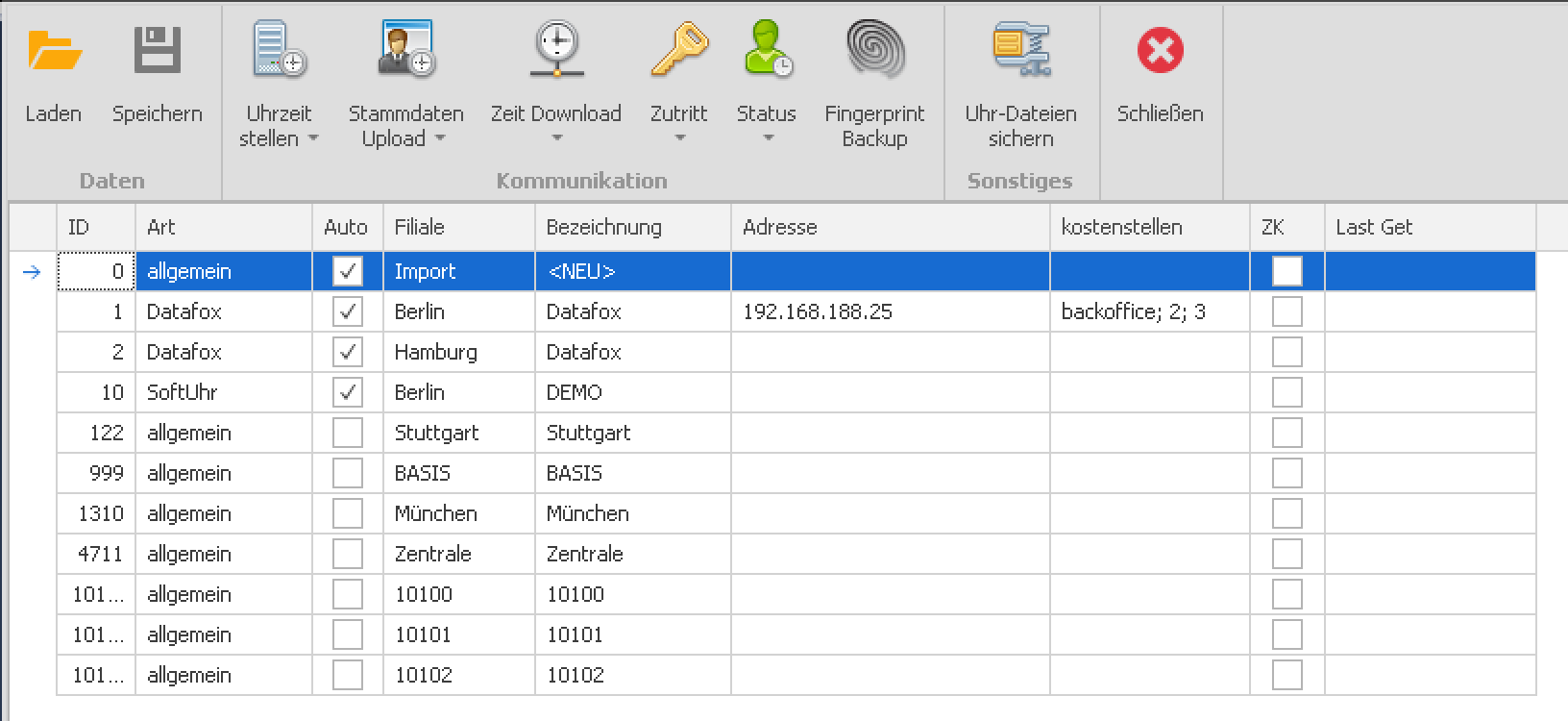
Task: Select the München row Filiale cell
Action: click(x=458, y=513)
